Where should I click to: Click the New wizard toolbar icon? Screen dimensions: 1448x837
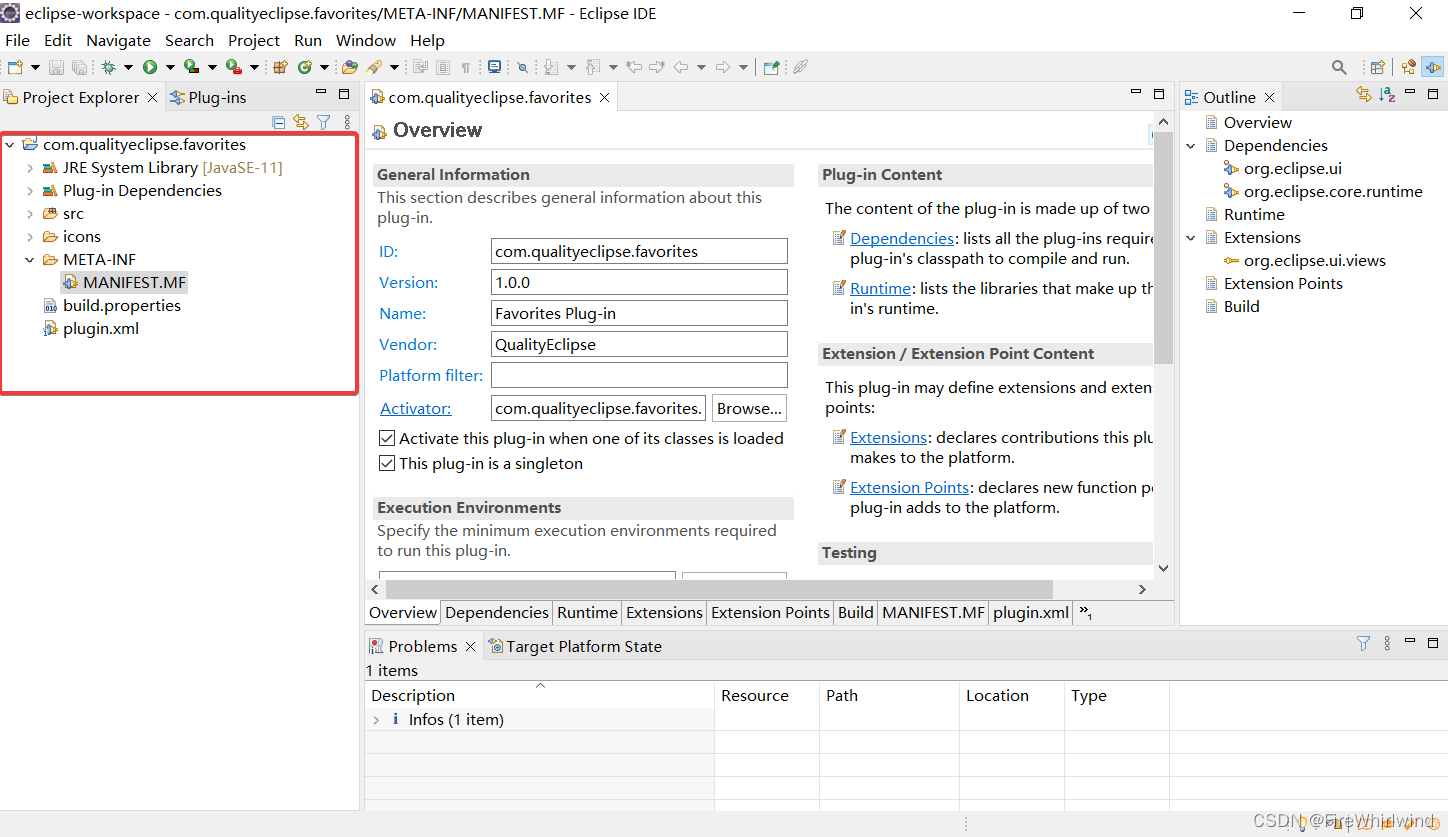[x=15, y=67]
